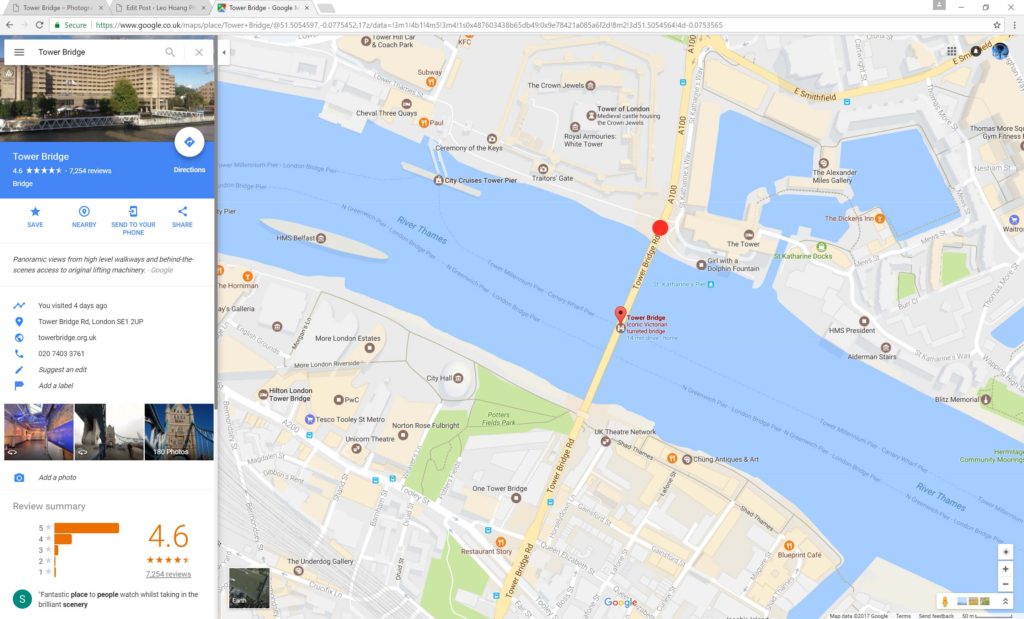Open the 7,254 reviews link under rating
The image size is (1024, 619).
click(x=168, y=574)
